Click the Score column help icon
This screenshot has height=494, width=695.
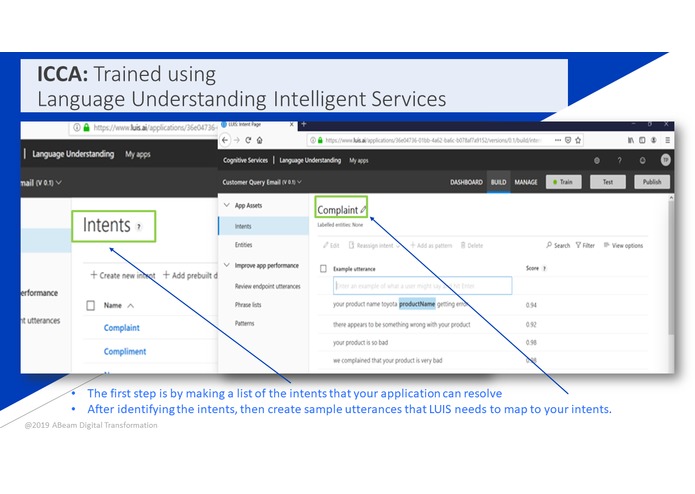[544, 268]
